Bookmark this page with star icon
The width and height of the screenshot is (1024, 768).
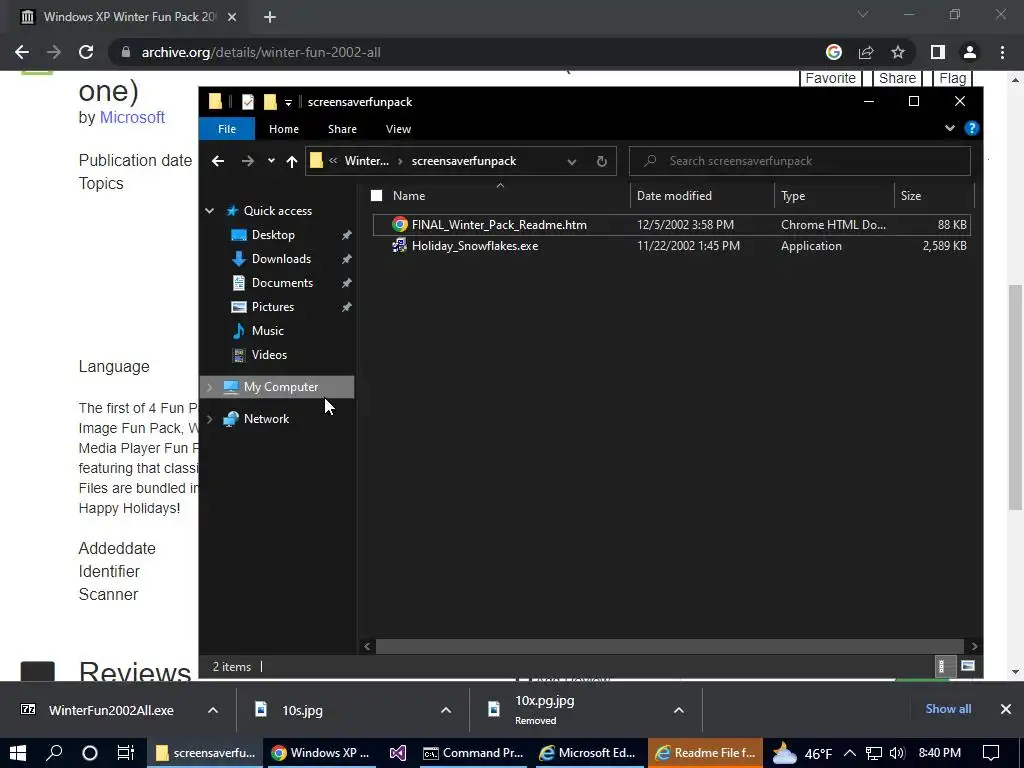tap(898, 52)
